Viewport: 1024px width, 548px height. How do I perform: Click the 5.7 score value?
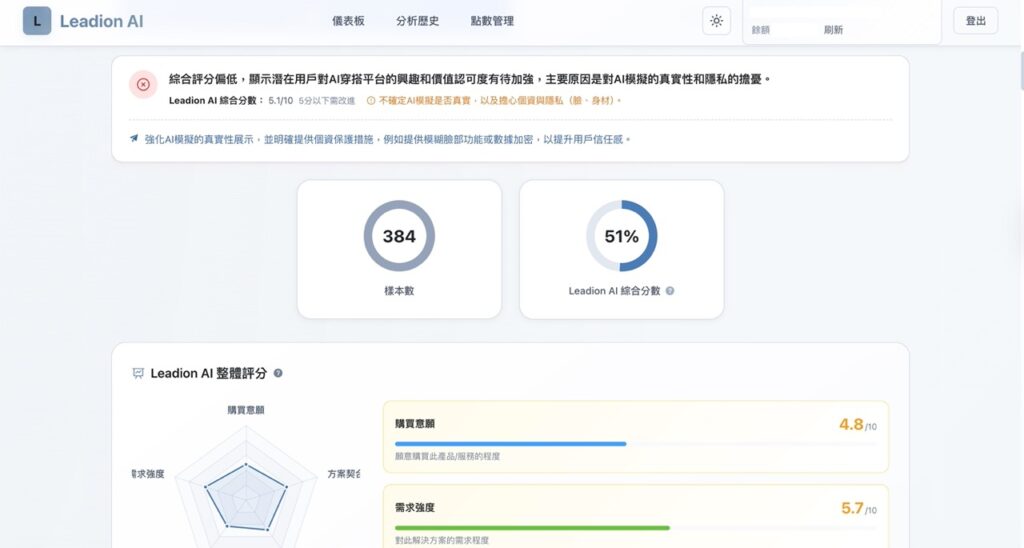pos(852,508)
